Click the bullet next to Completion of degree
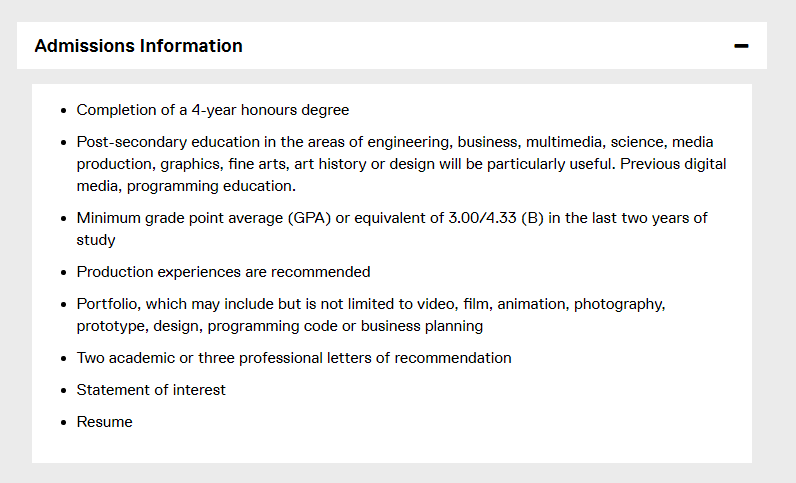Viewport: 796px width, 483px height. [63, 110]
